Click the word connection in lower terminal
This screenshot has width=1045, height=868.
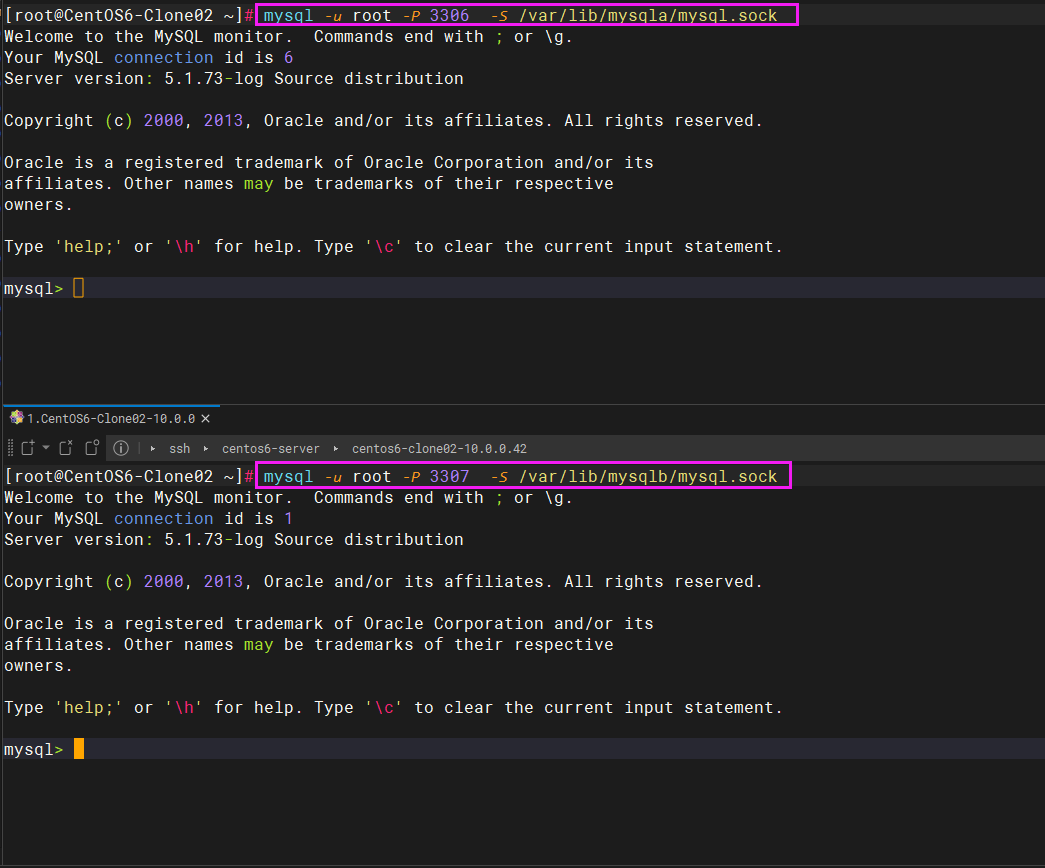pos(163,519)
